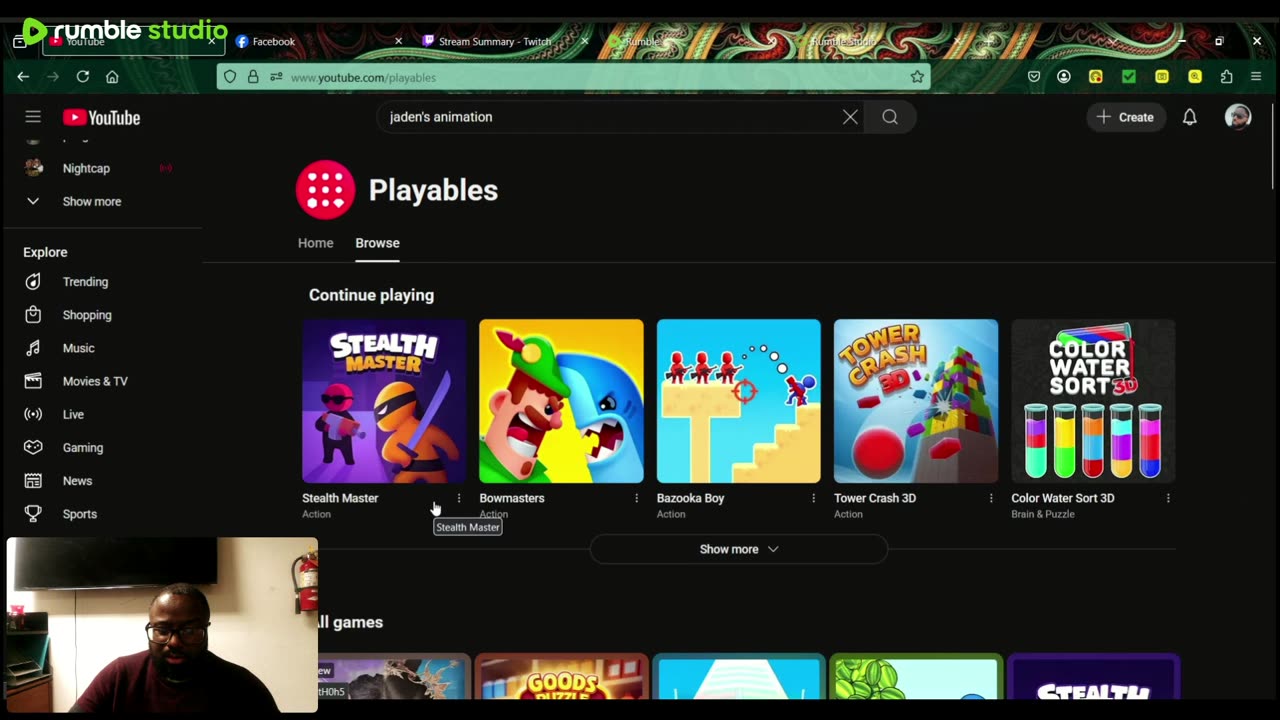
Task: Open the three-dot menu for Color Water Sort 3D
Action: [1168, 498]
